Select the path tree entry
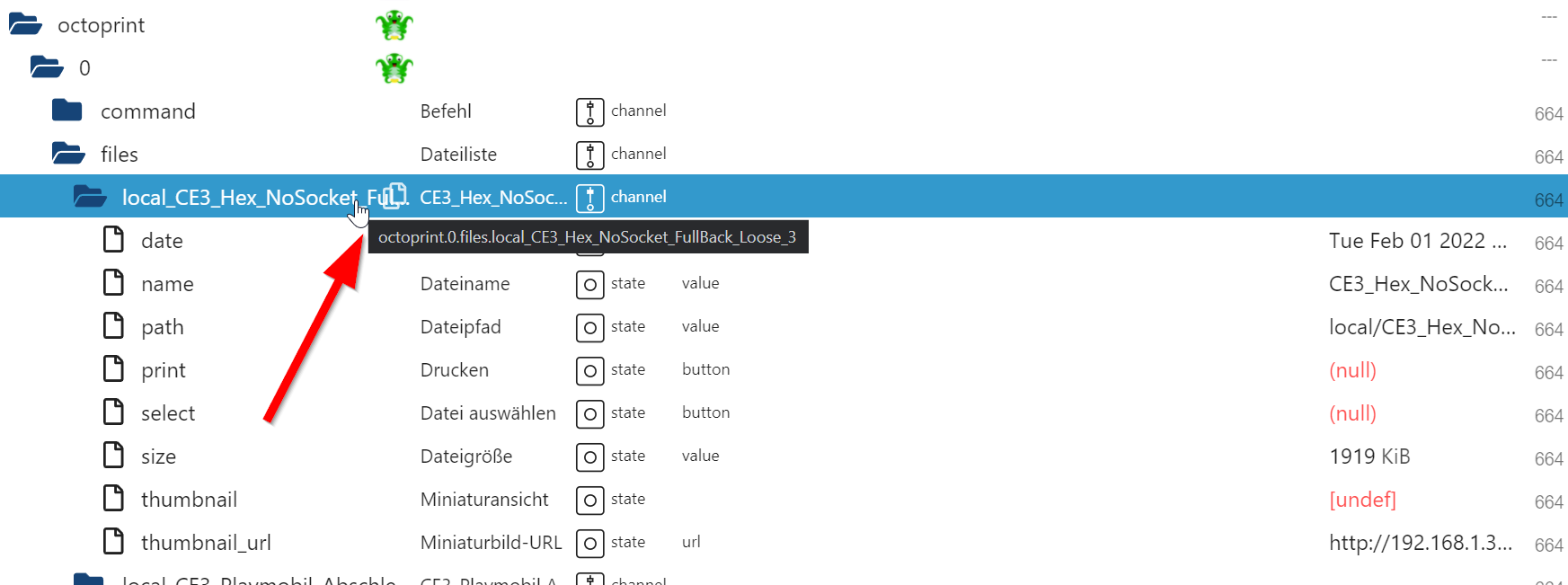 [162, 327]
